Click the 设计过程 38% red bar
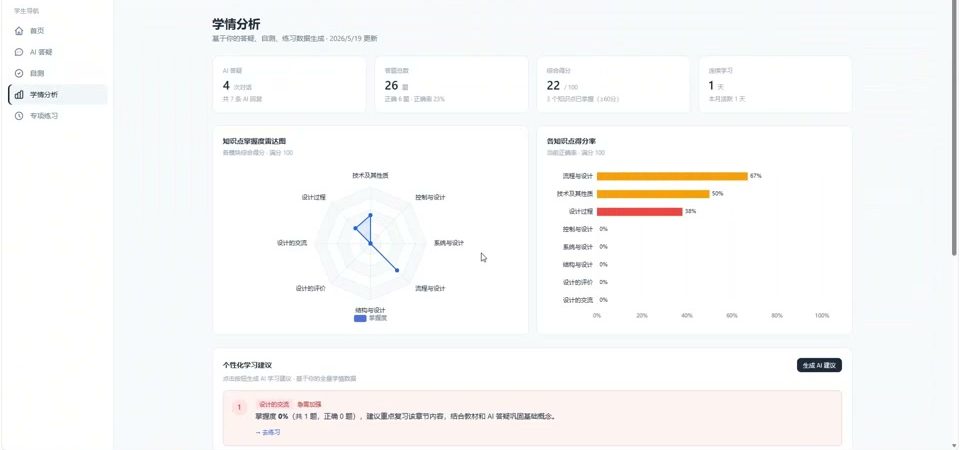Screen dimensions: 960x450 tap(640, 212)
